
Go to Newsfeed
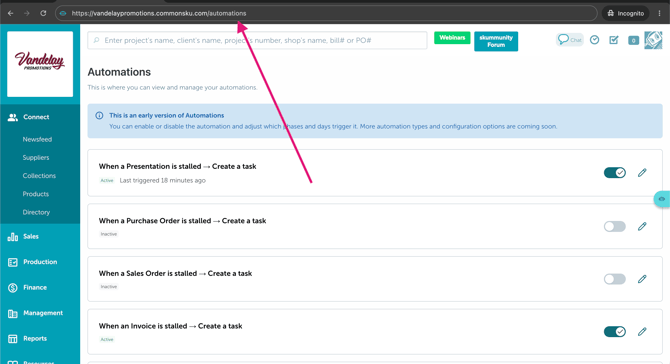(37, 139)
